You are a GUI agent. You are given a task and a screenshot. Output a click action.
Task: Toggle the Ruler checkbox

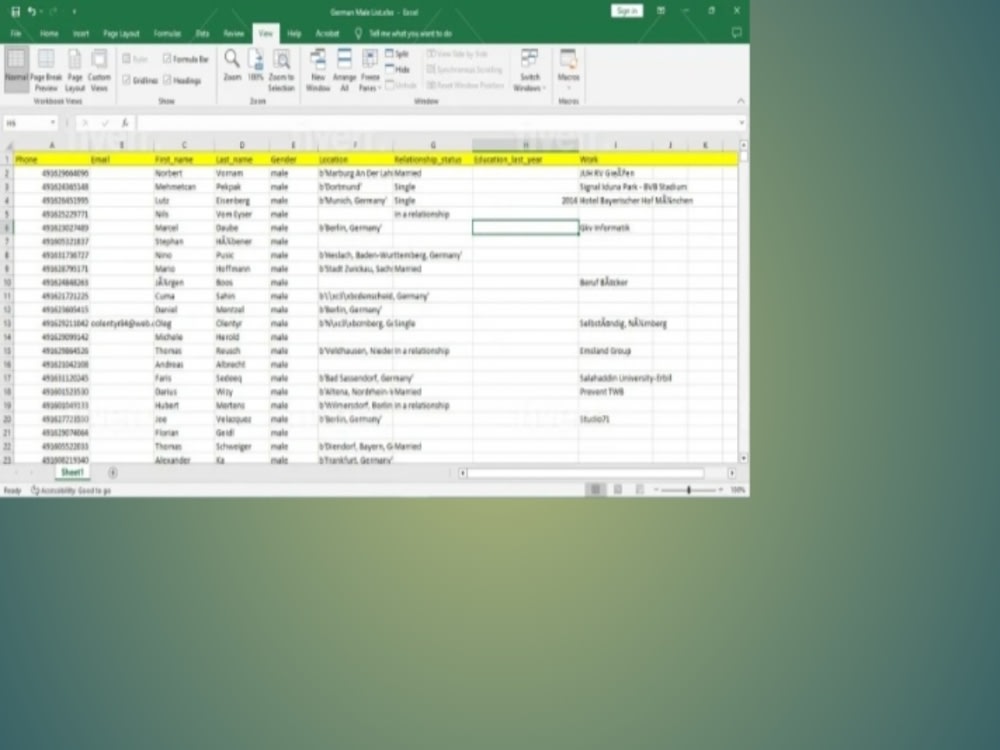[135, 59]
